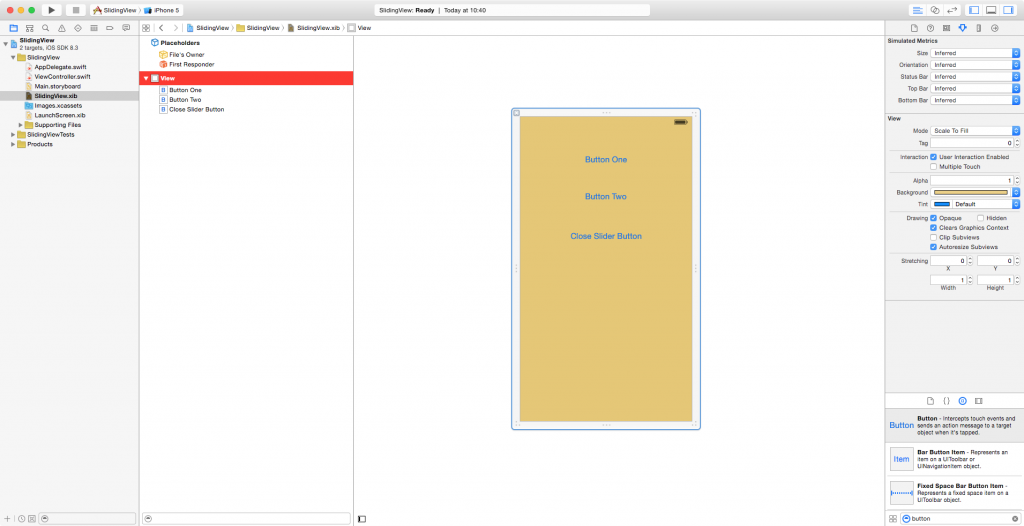Click Button One on the canvas
The width and height of the screenshot is (1024, 526).
click(606, 159)
